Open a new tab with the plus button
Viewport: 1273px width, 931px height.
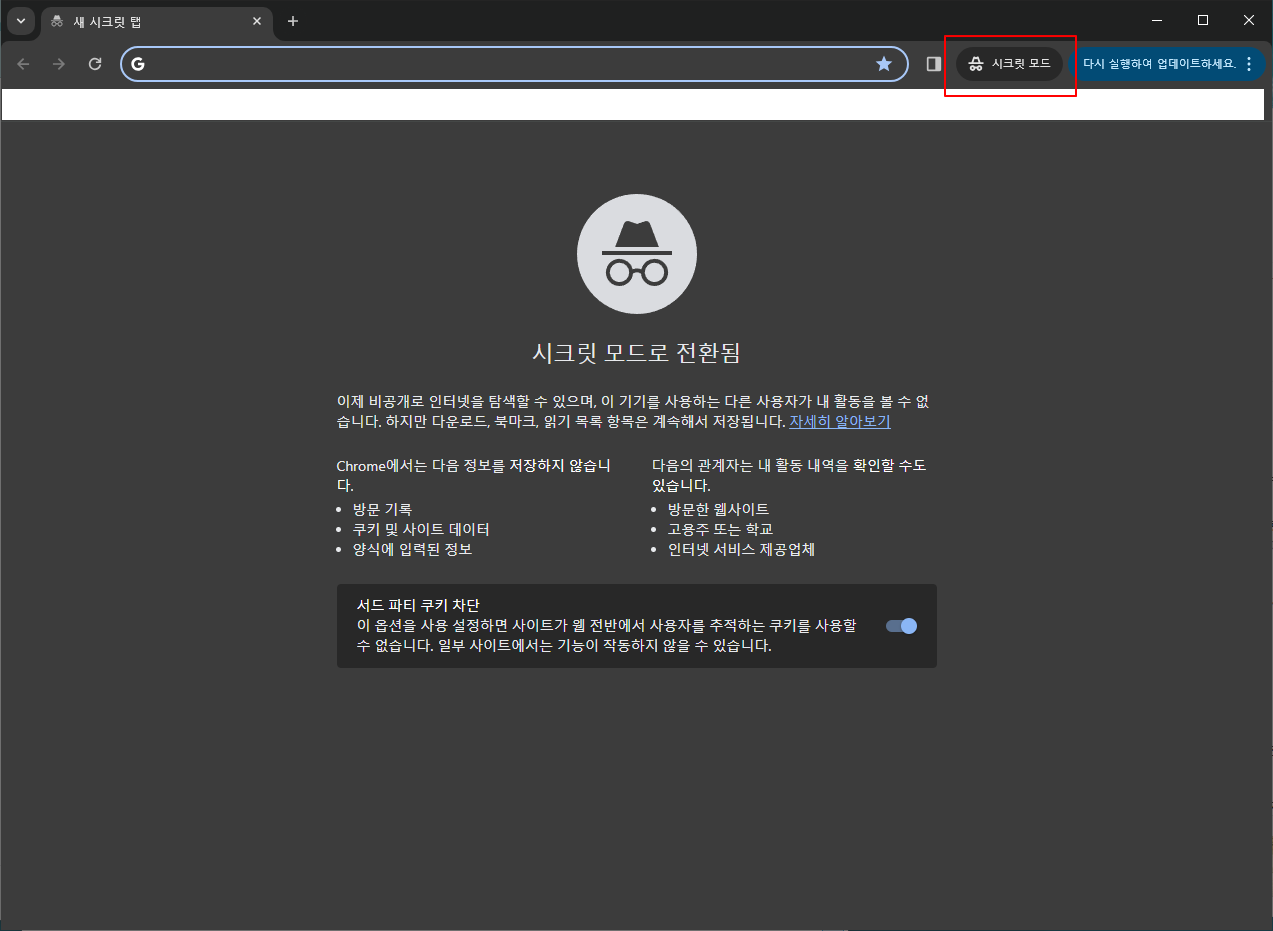(292, 20)
